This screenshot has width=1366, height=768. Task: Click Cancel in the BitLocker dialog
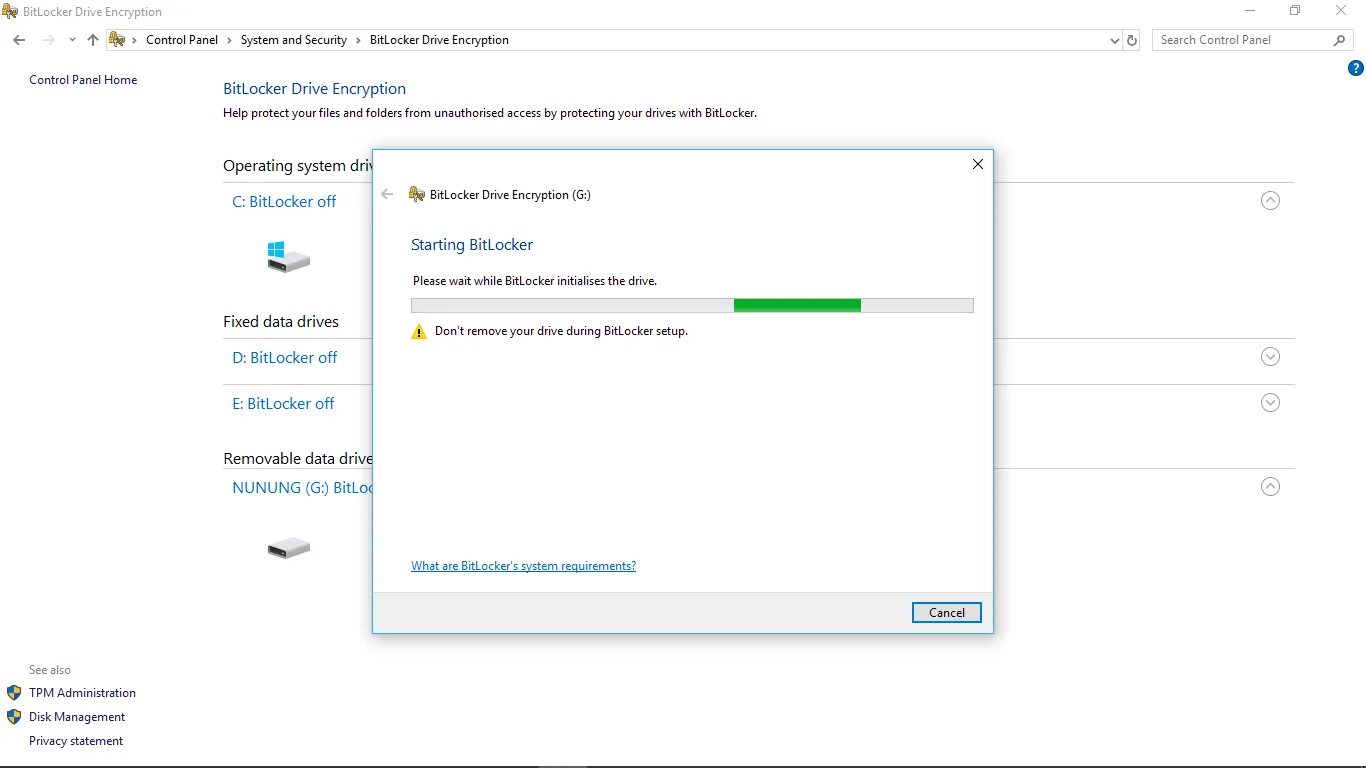(x=946, y=613)
